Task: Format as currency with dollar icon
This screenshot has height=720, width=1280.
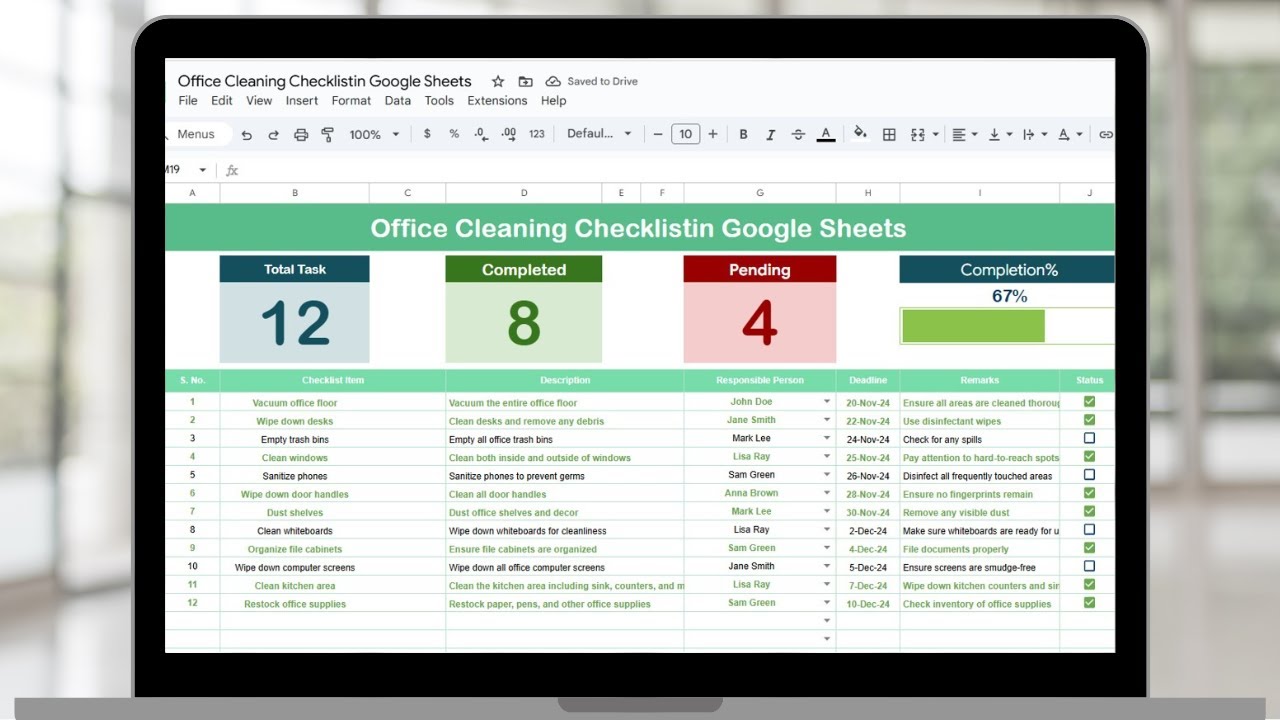Action: (x=427, y=134)
